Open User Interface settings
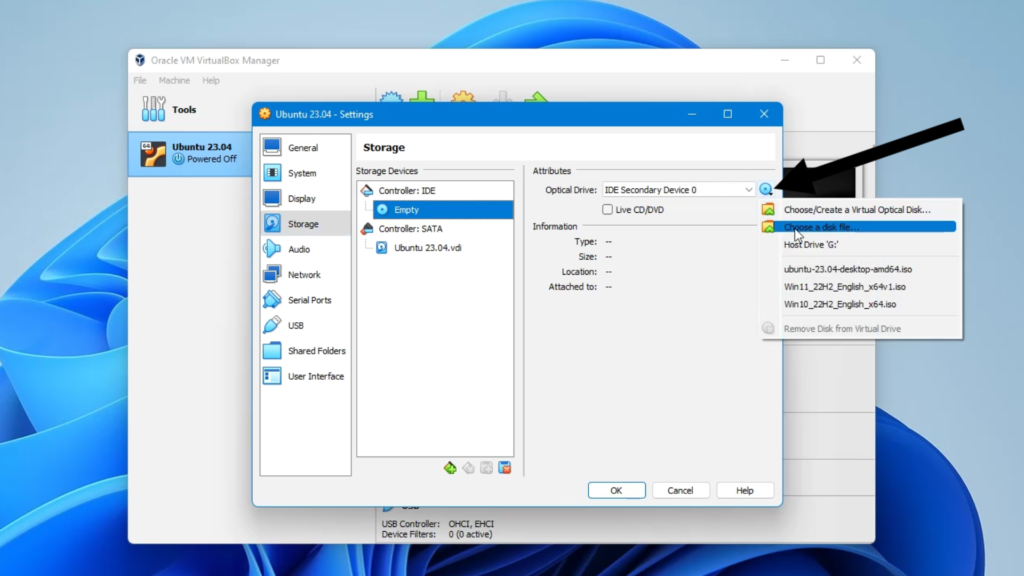 [305, 376]
